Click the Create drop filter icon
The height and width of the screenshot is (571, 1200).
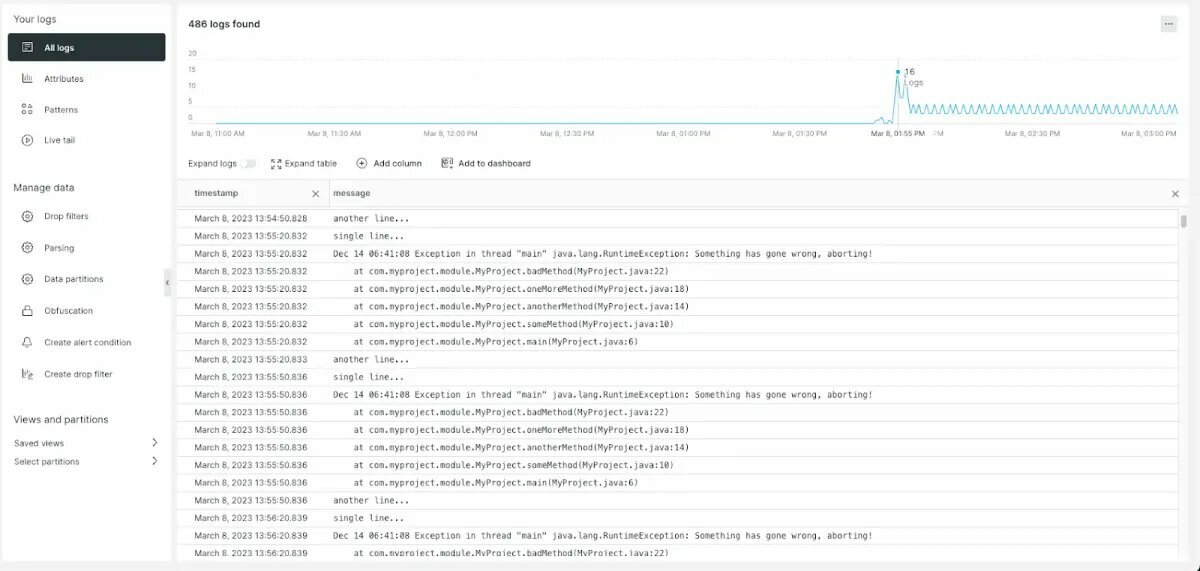pos(27,374)
